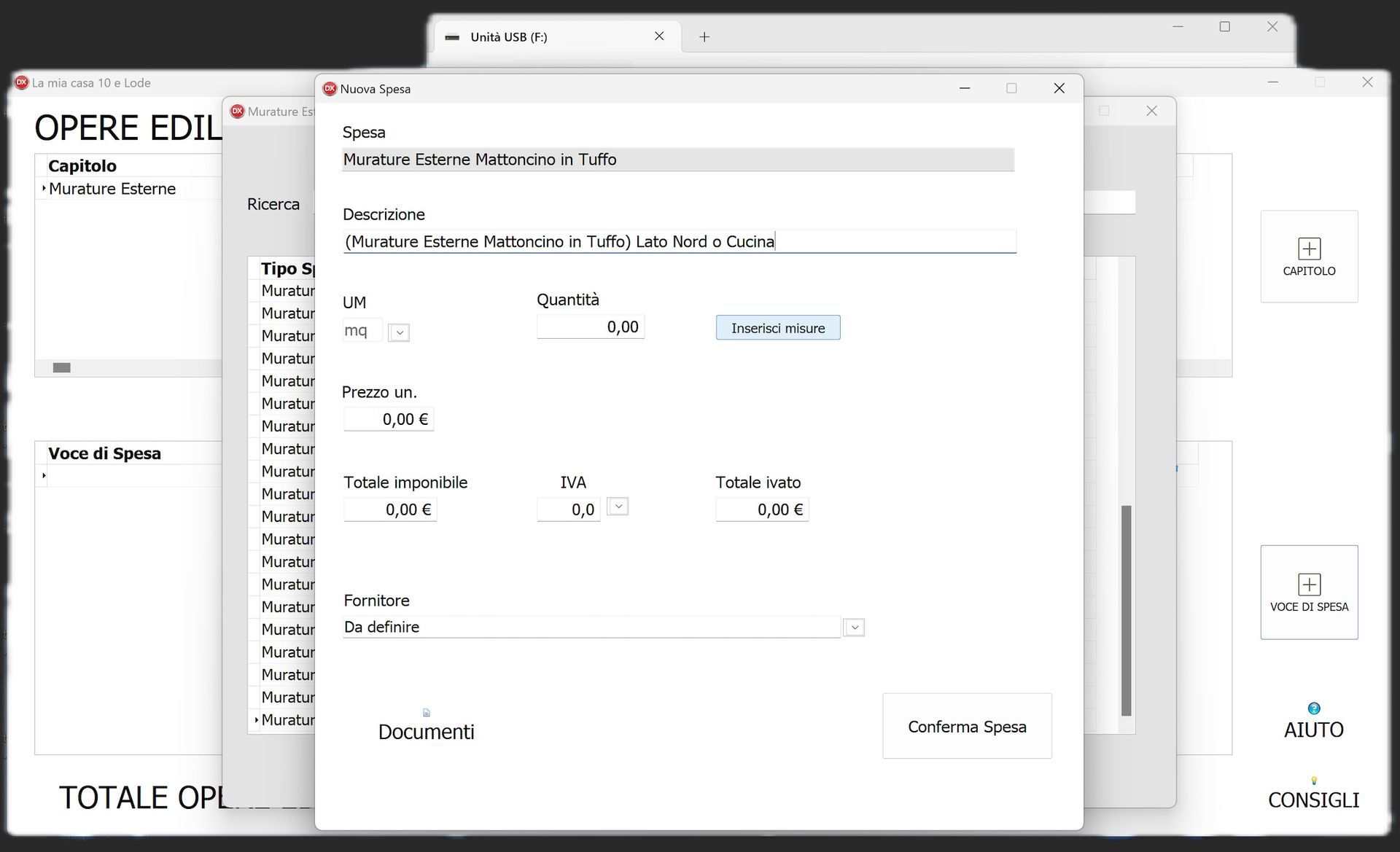Screen dimensions: 1400x852
Task: Click the Tipo Spesa list vertical scrollbar thumb
Action: tap(1126, 611)
